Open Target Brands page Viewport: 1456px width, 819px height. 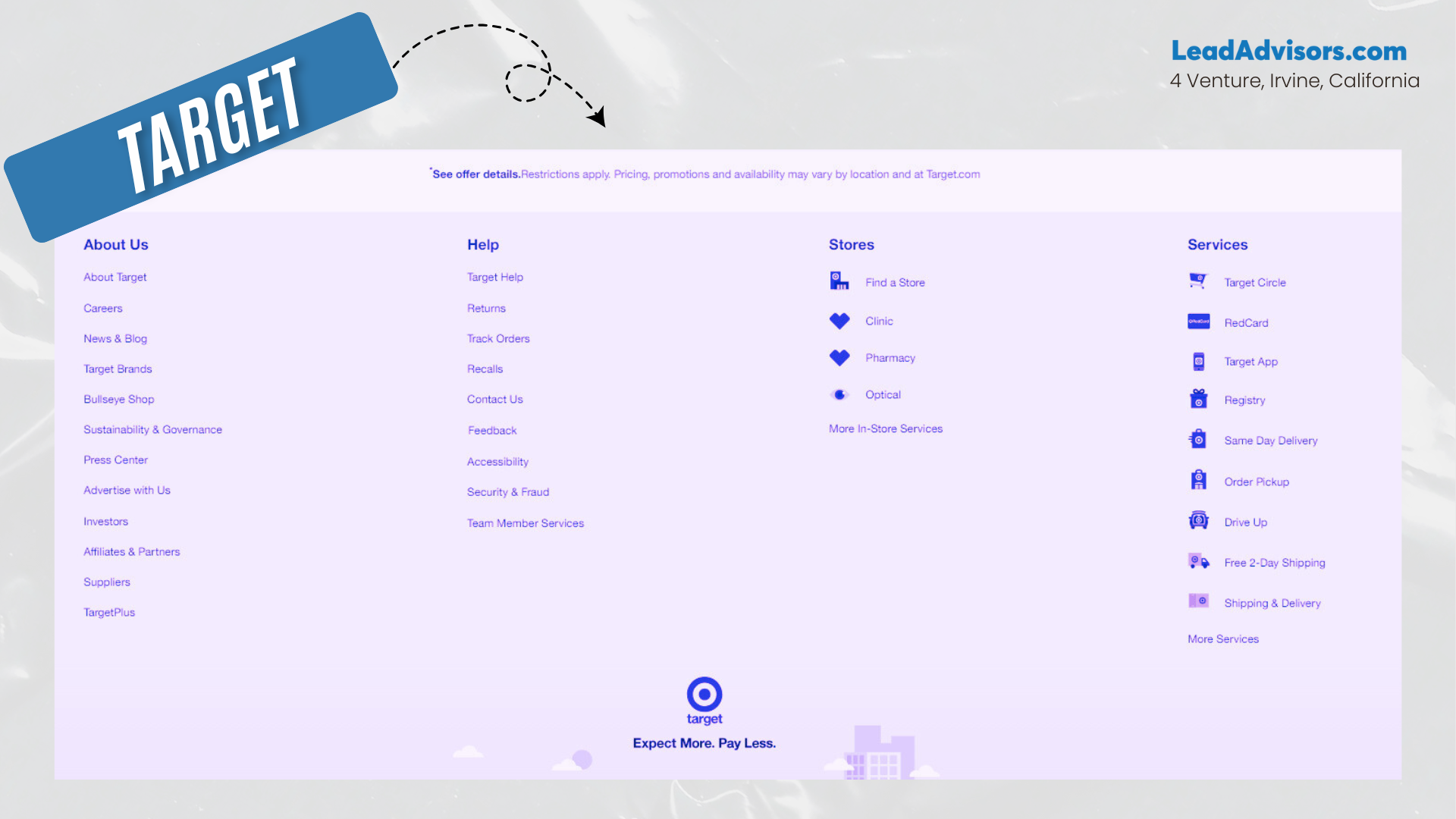coord(118,369)
